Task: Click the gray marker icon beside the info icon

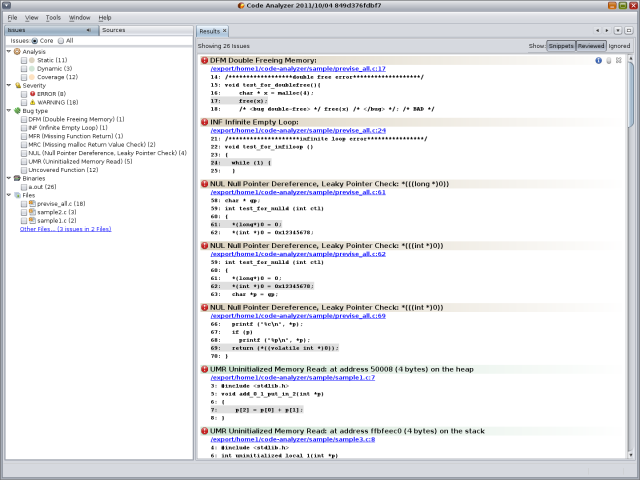Action: click(609, 60)
